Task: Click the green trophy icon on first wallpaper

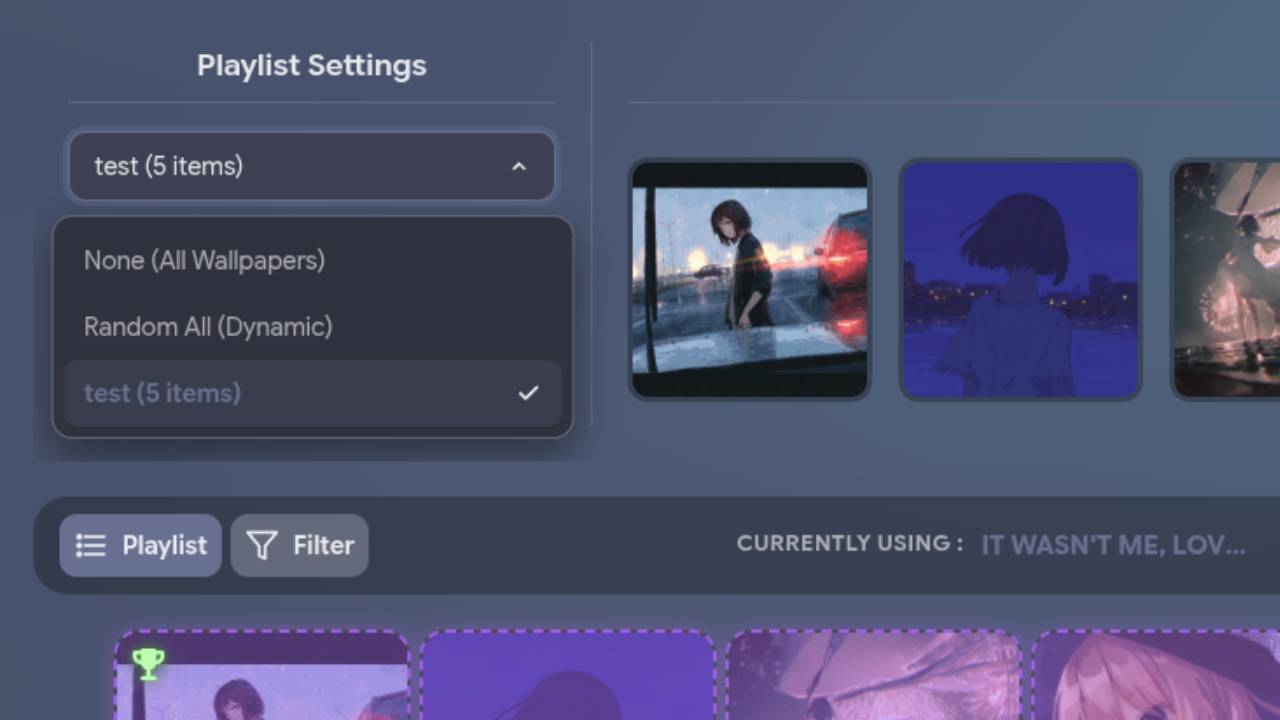Action: point(148,664)
